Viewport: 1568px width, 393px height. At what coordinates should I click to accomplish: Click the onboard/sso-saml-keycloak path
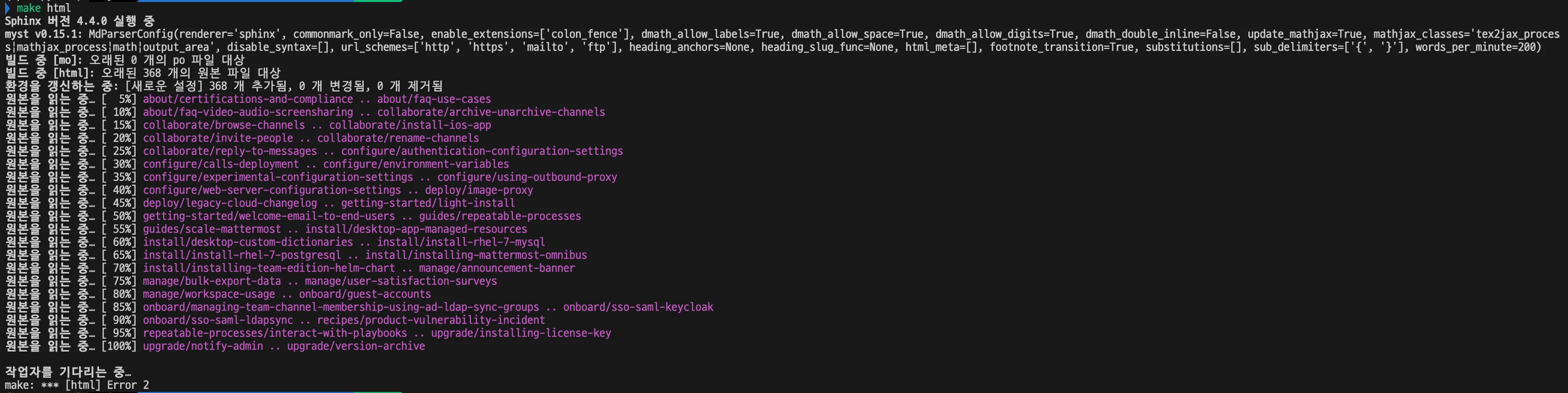pyautogui.click(x=638, y=307)
